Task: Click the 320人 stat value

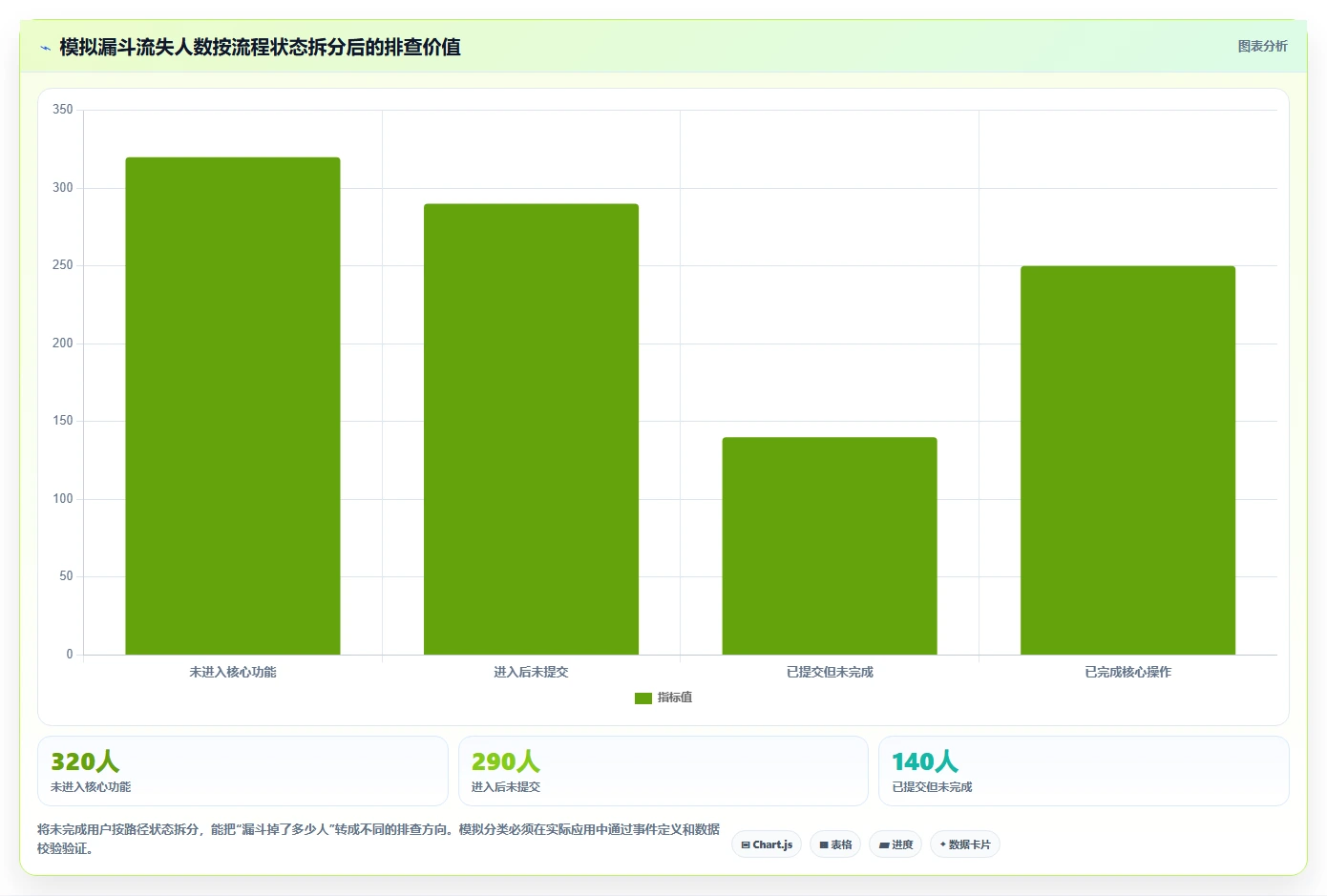Action: pyautogui.click(x=85, y=761)
